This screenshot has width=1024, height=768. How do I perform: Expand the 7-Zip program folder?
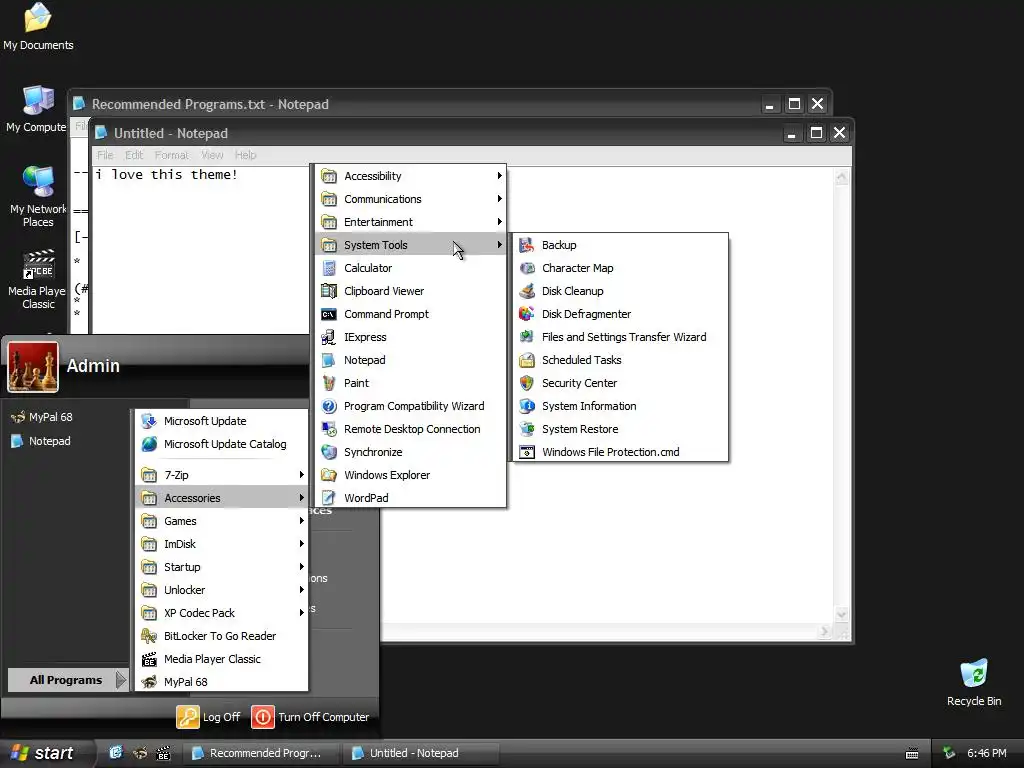pos(221,475)
